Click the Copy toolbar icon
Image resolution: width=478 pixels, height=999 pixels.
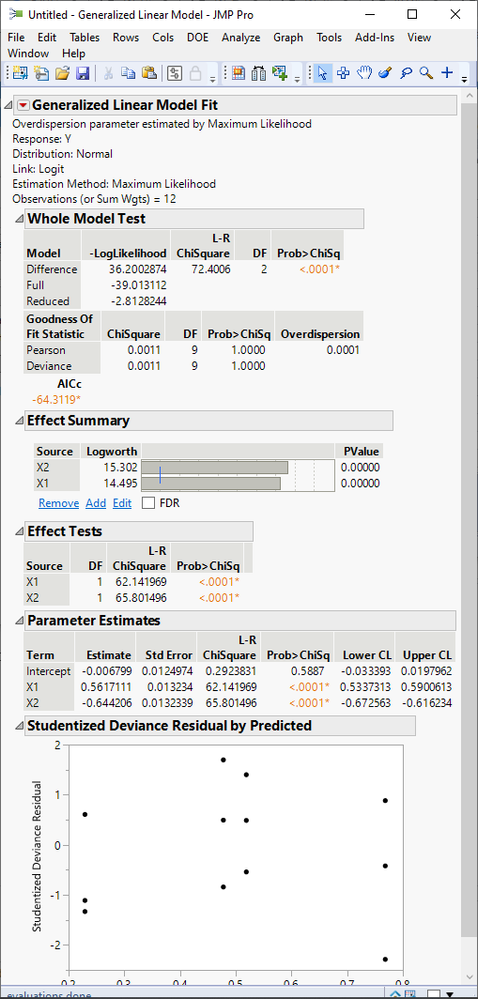[128, 74]
